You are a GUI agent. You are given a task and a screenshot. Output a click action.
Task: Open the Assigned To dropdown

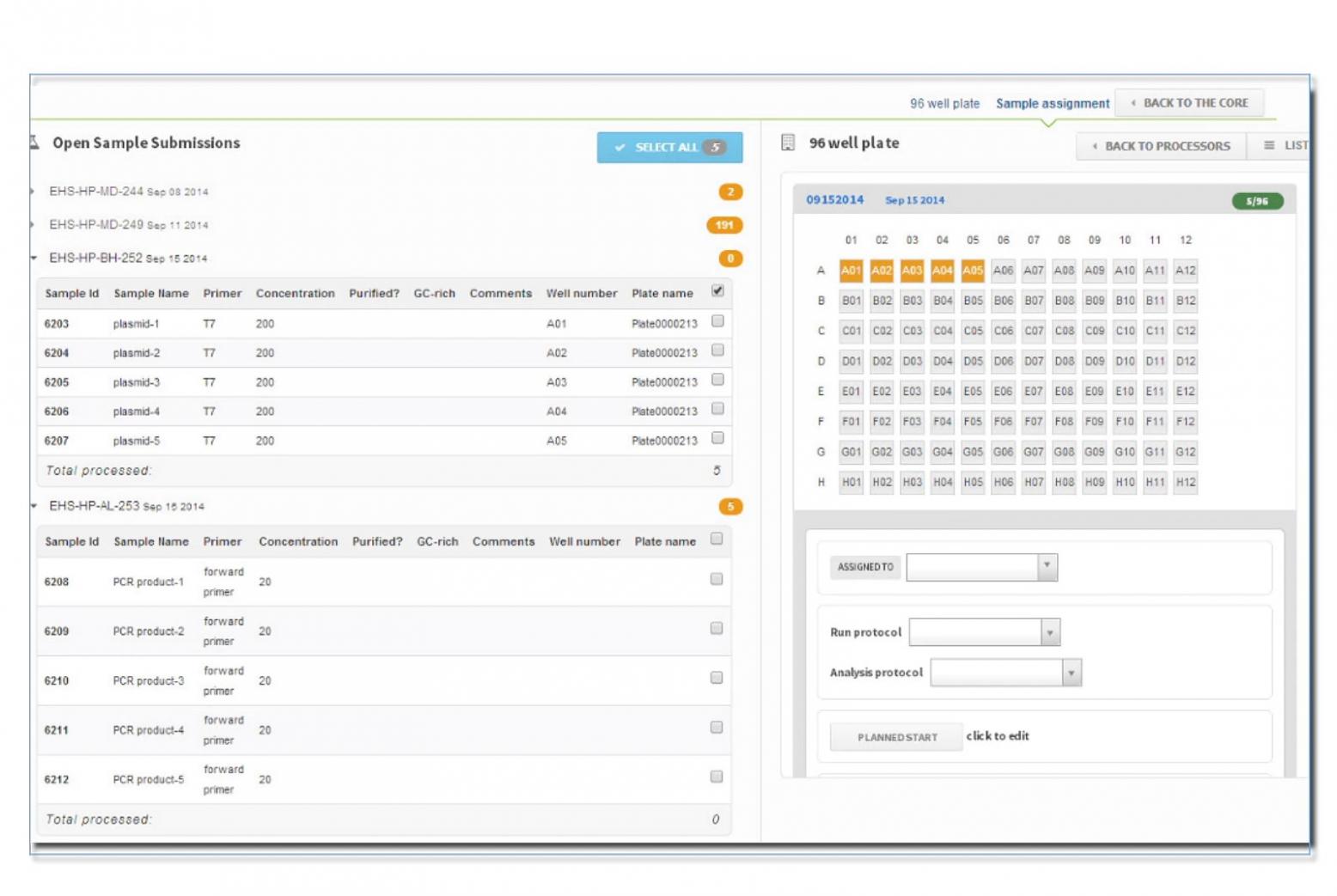1046,566
